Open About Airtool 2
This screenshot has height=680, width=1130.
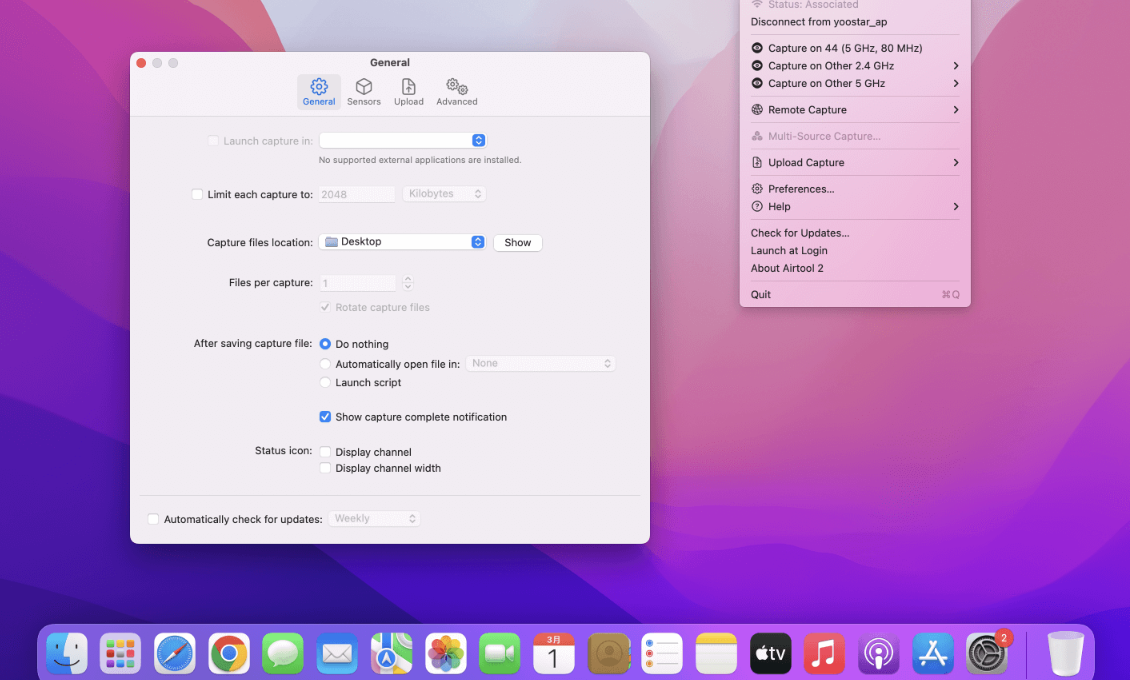coord(855,268)
